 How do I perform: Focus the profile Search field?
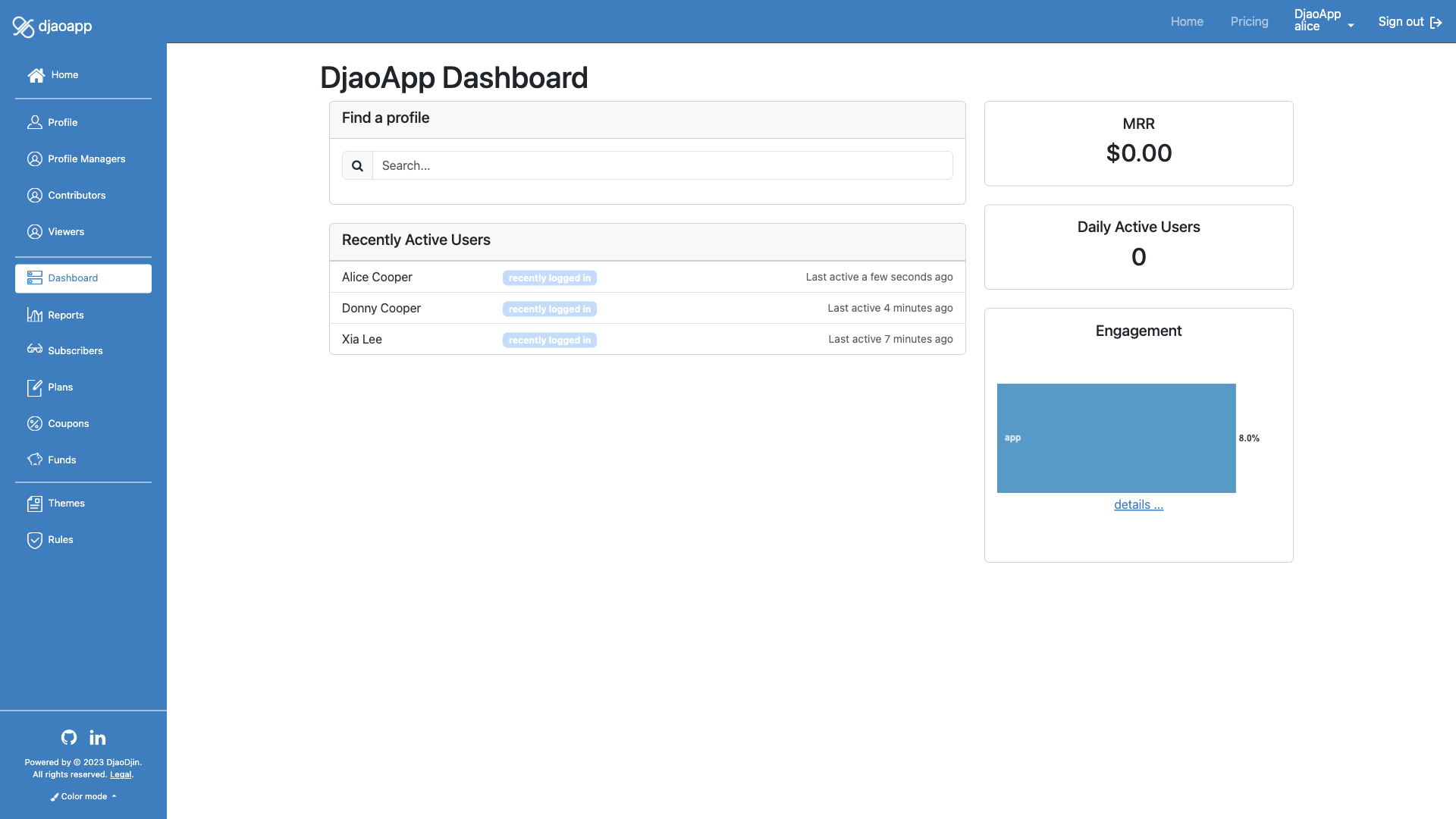[x=663, y=166]
